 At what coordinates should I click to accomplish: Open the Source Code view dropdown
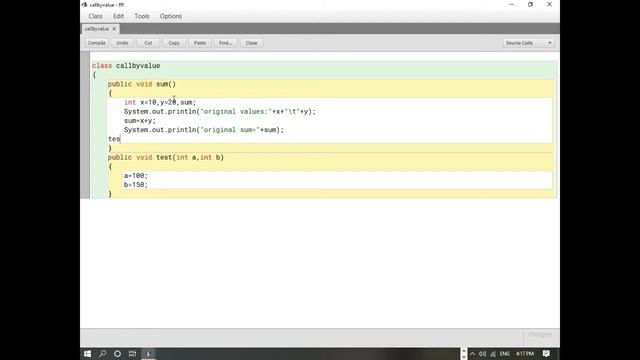pos(529,43)
